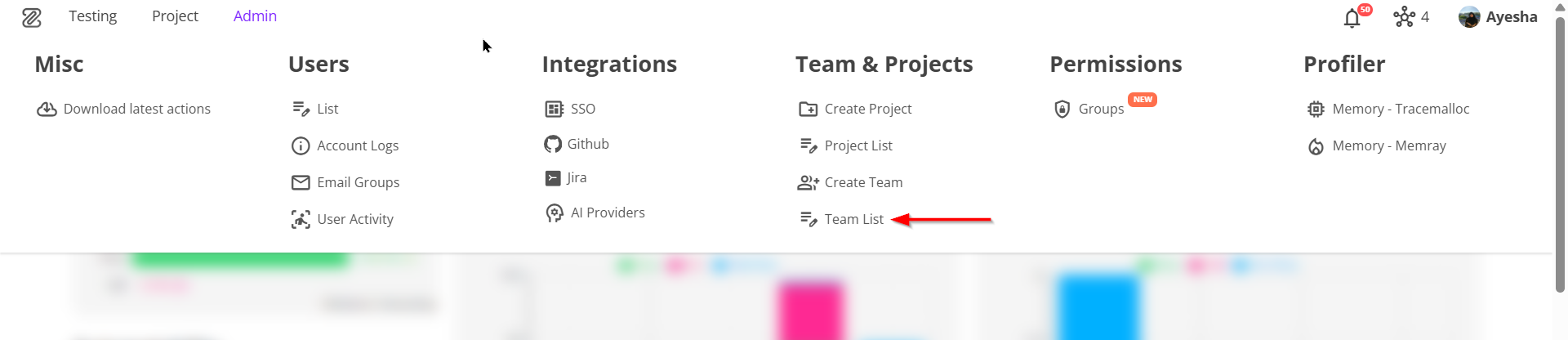Click the Download latest actions cloud icon
This screenshot has height=340, width=1568.
click(47, 110)
